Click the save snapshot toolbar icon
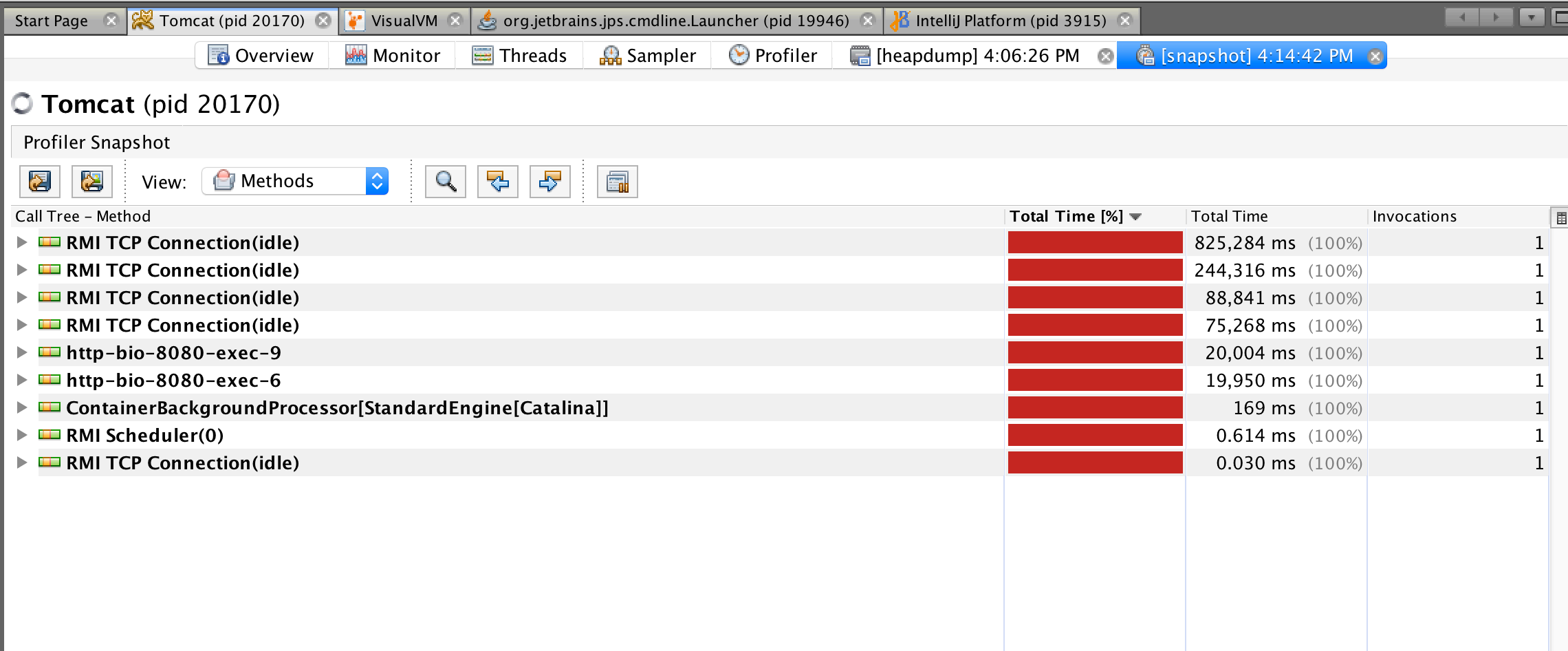 [x=40, y=182]
